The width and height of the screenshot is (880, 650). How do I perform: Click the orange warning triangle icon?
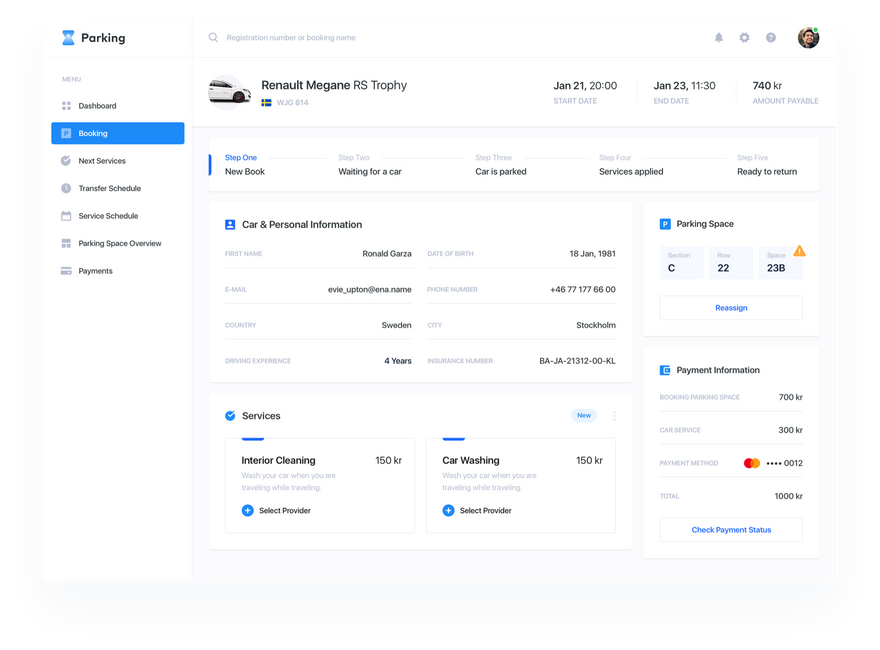pyautogui.click(x=799, y=251)
